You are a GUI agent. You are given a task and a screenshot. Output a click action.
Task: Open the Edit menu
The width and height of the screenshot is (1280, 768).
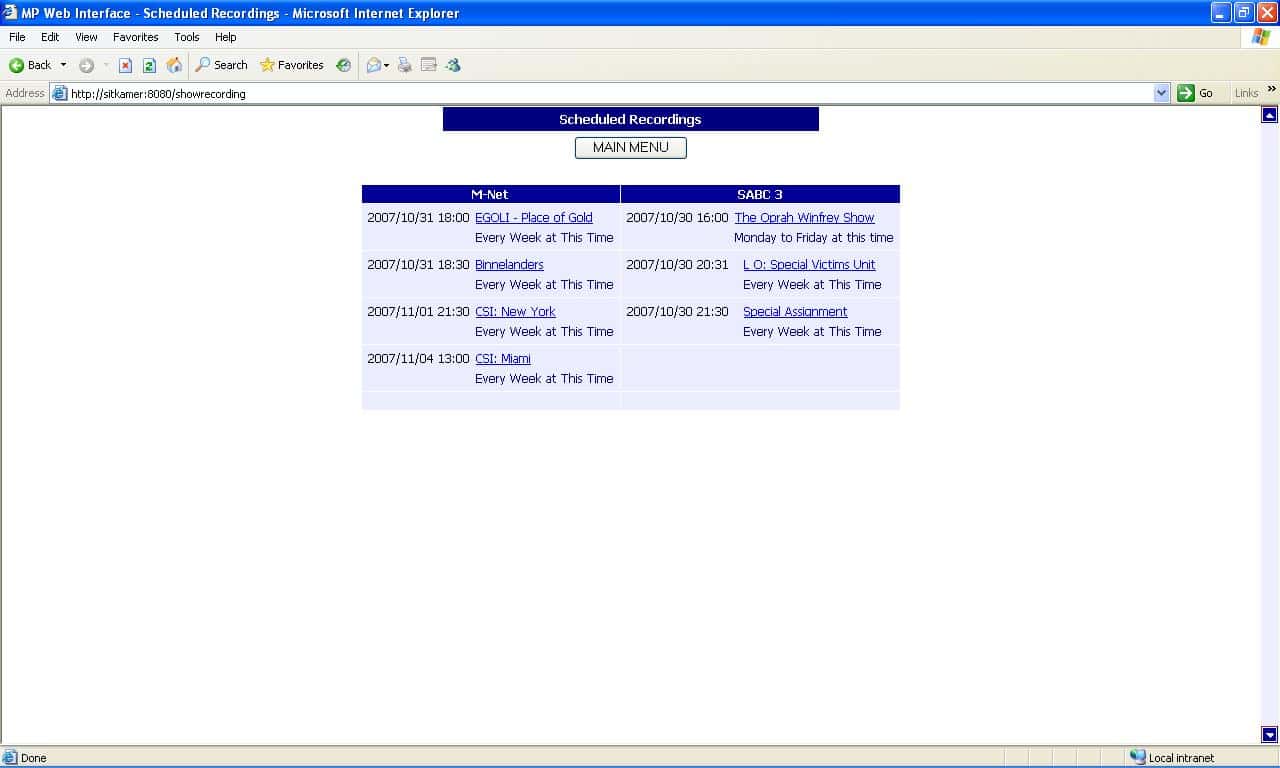tap(50, 37)
